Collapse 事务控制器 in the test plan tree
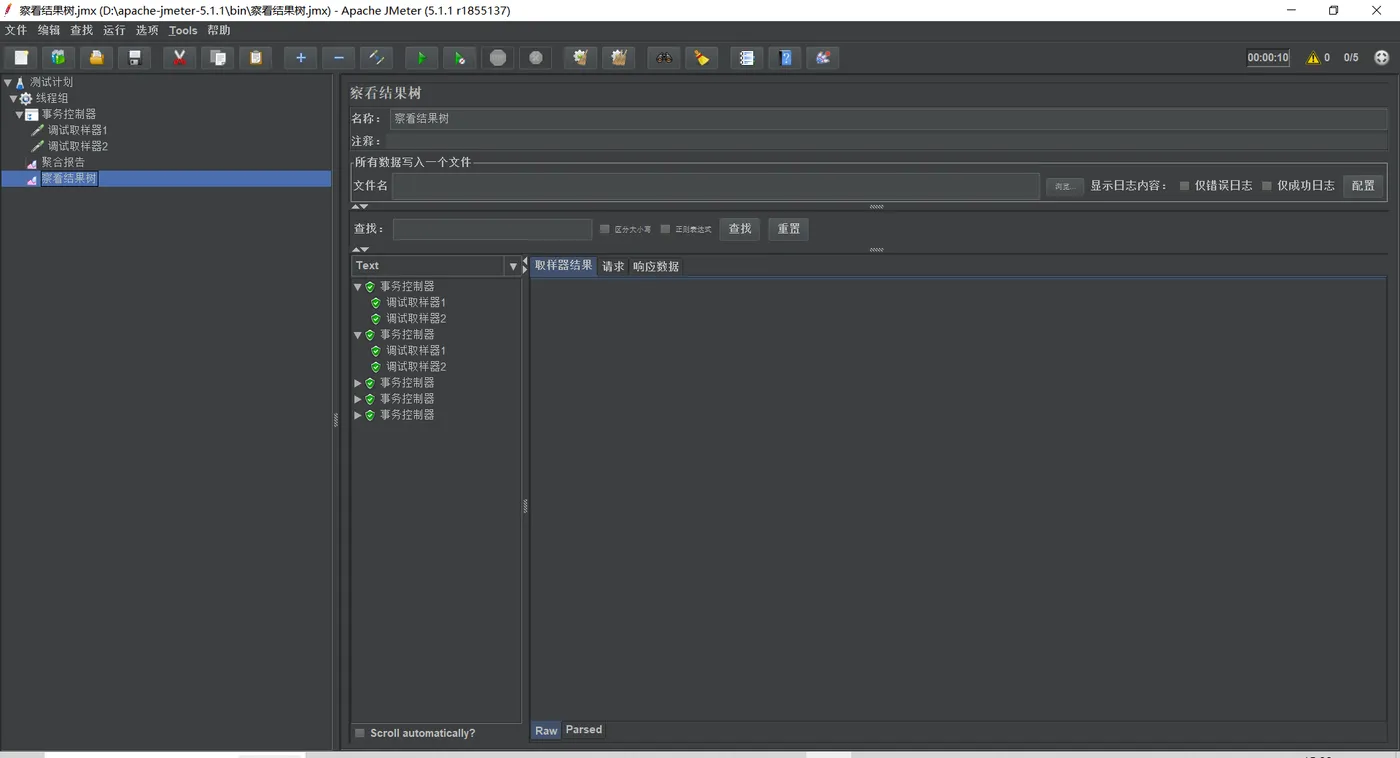This screenshot has width=1400, height=758. click(x=19, y=115)
